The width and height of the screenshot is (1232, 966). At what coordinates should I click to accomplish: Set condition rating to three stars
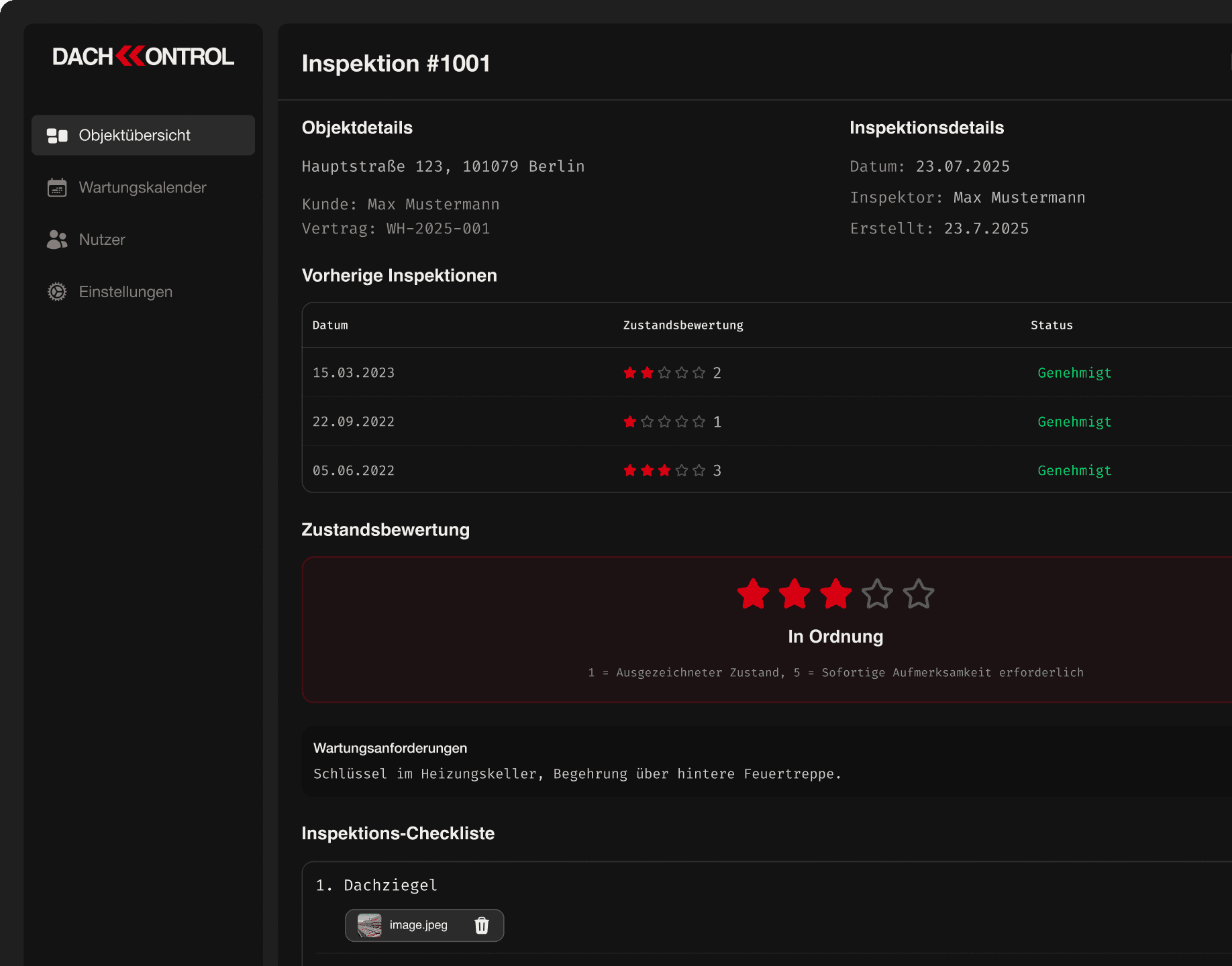coord(836,594)
